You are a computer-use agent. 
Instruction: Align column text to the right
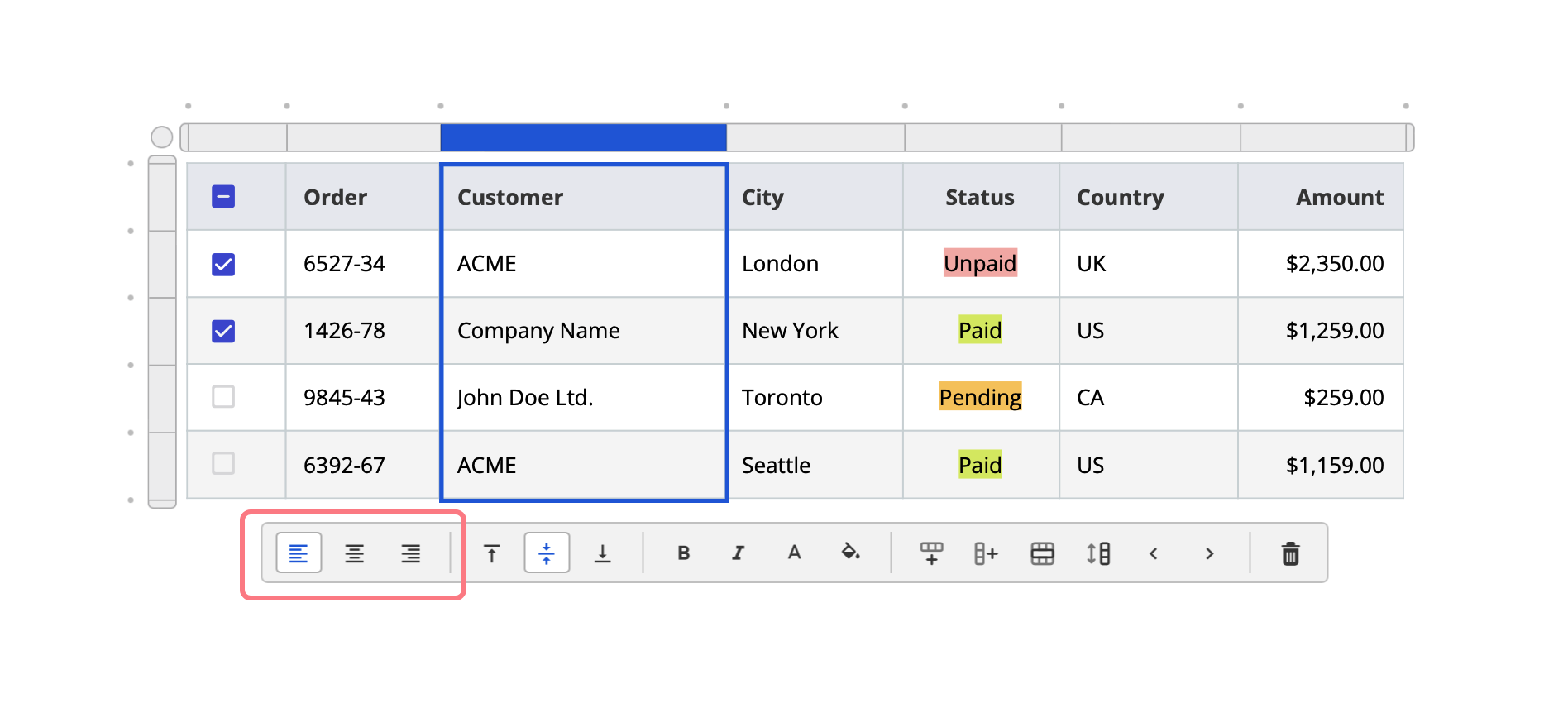(411, 553)
